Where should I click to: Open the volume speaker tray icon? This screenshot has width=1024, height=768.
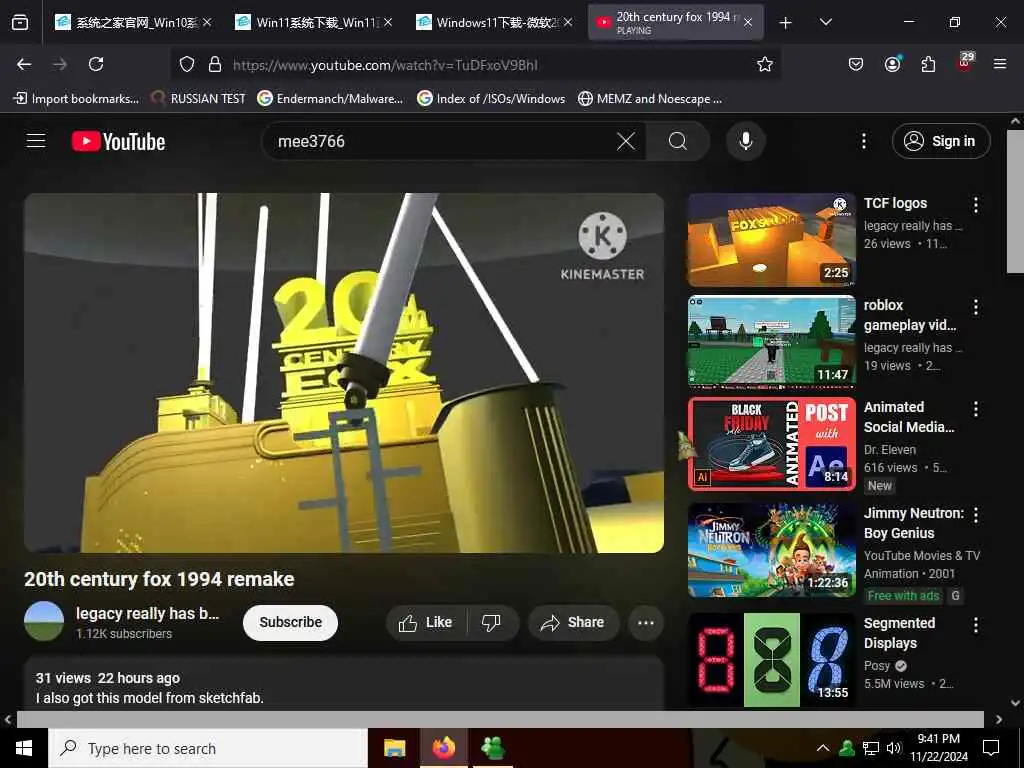pos(894,748)
